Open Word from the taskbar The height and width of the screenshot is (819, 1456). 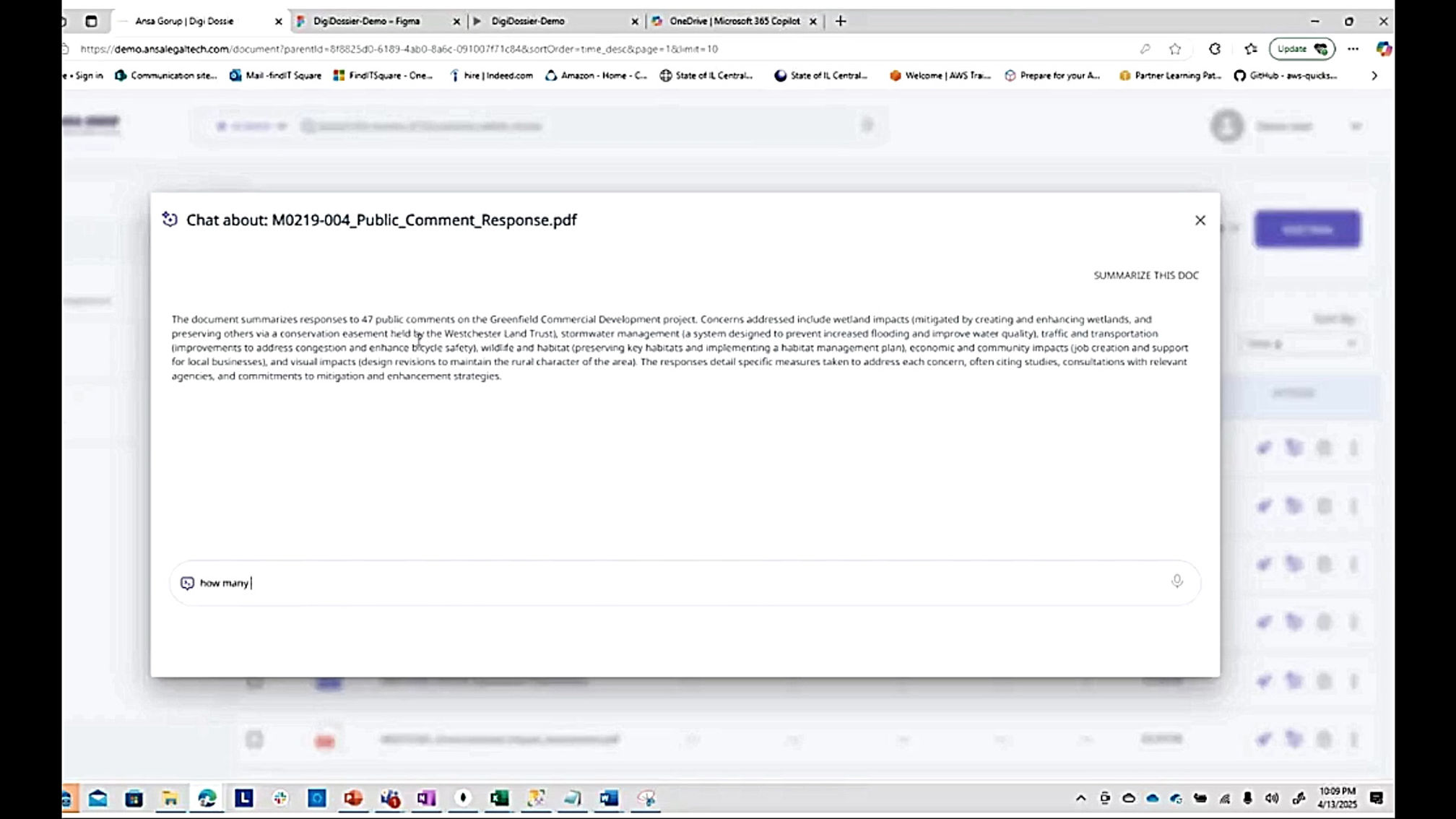(608, 798)
